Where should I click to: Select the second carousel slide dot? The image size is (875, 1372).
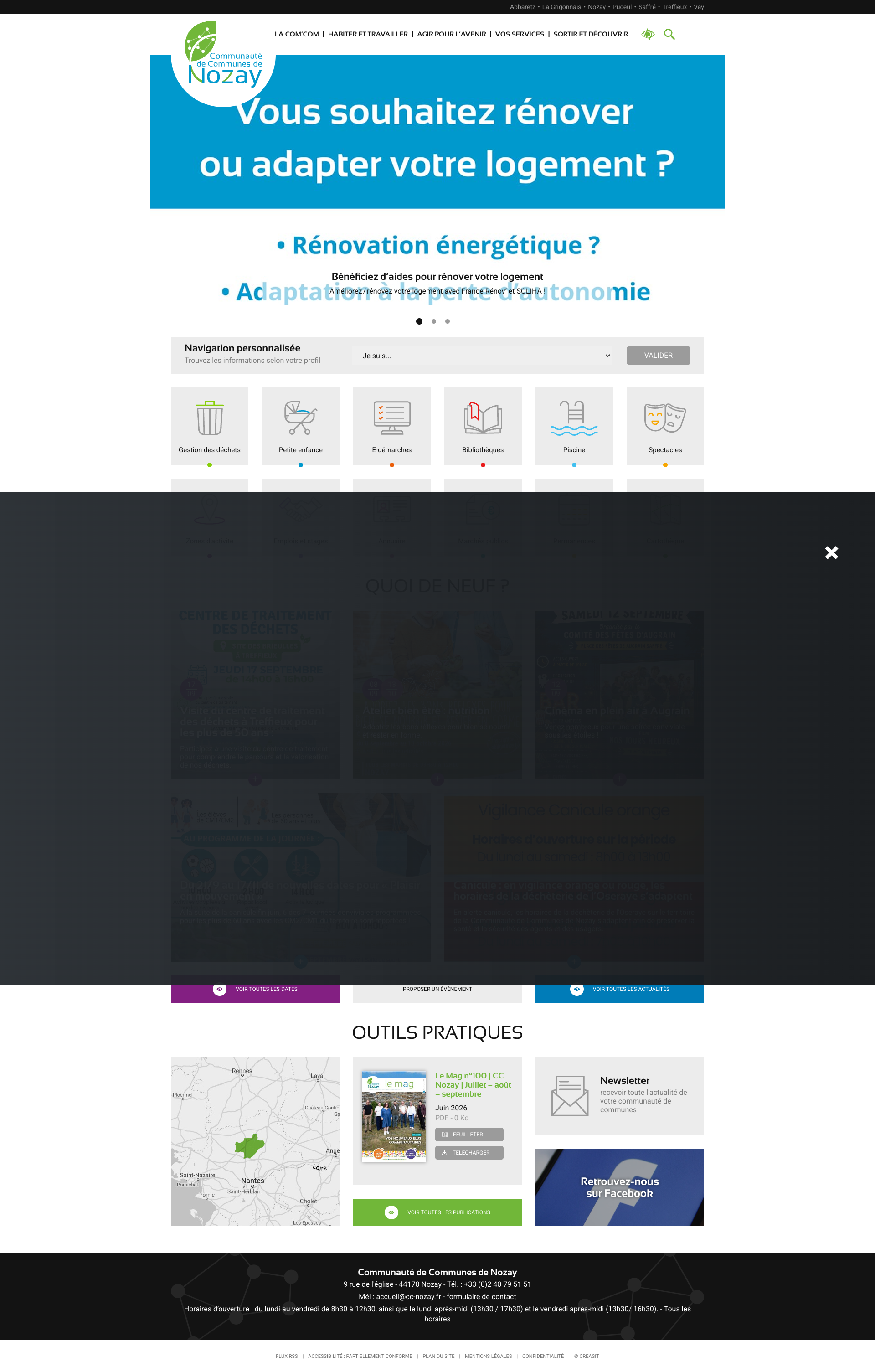(x=434, y=321)
